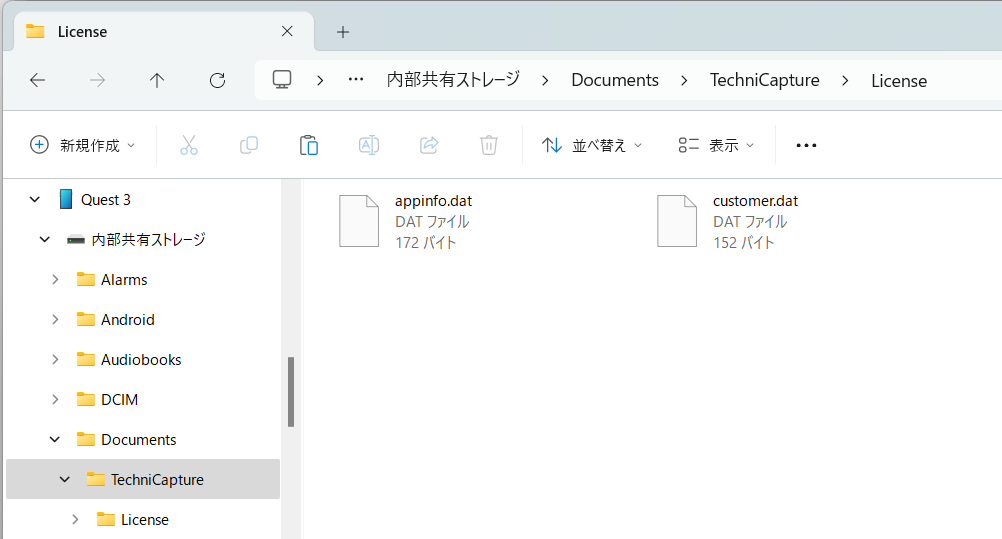The height and width of the screenshot is (539, 1002).
Task: Click the Cut scissors icon
Action: click(x=189, y=145)
